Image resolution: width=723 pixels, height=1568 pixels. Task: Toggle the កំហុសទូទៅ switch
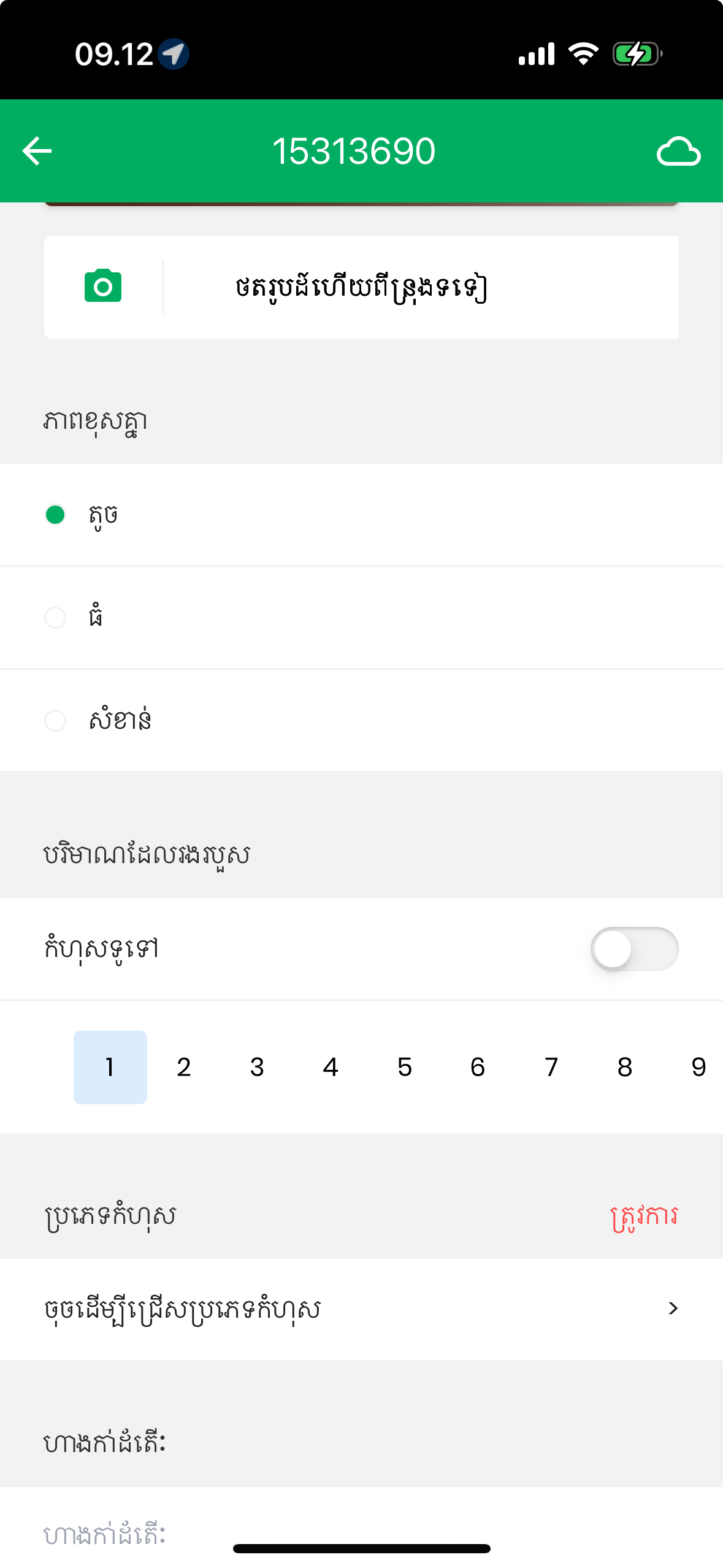634,948
